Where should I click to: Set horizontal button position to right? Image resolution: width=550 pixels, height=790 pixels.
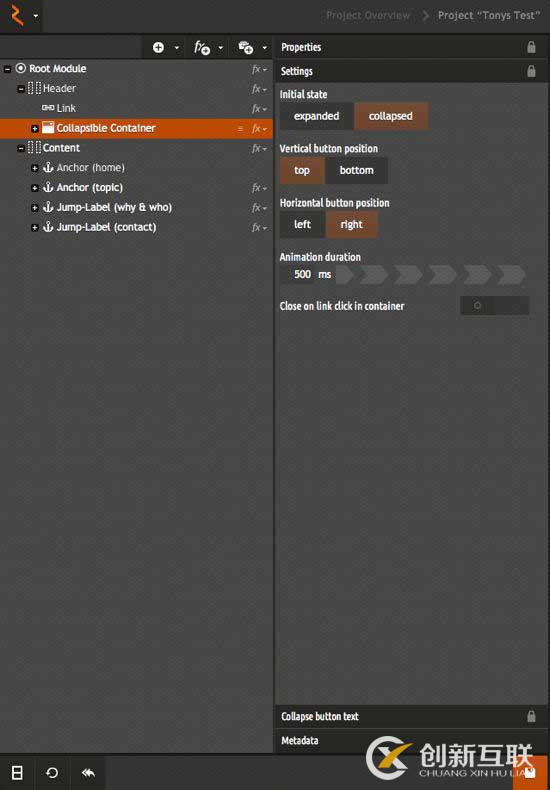[x=352, y=225]
